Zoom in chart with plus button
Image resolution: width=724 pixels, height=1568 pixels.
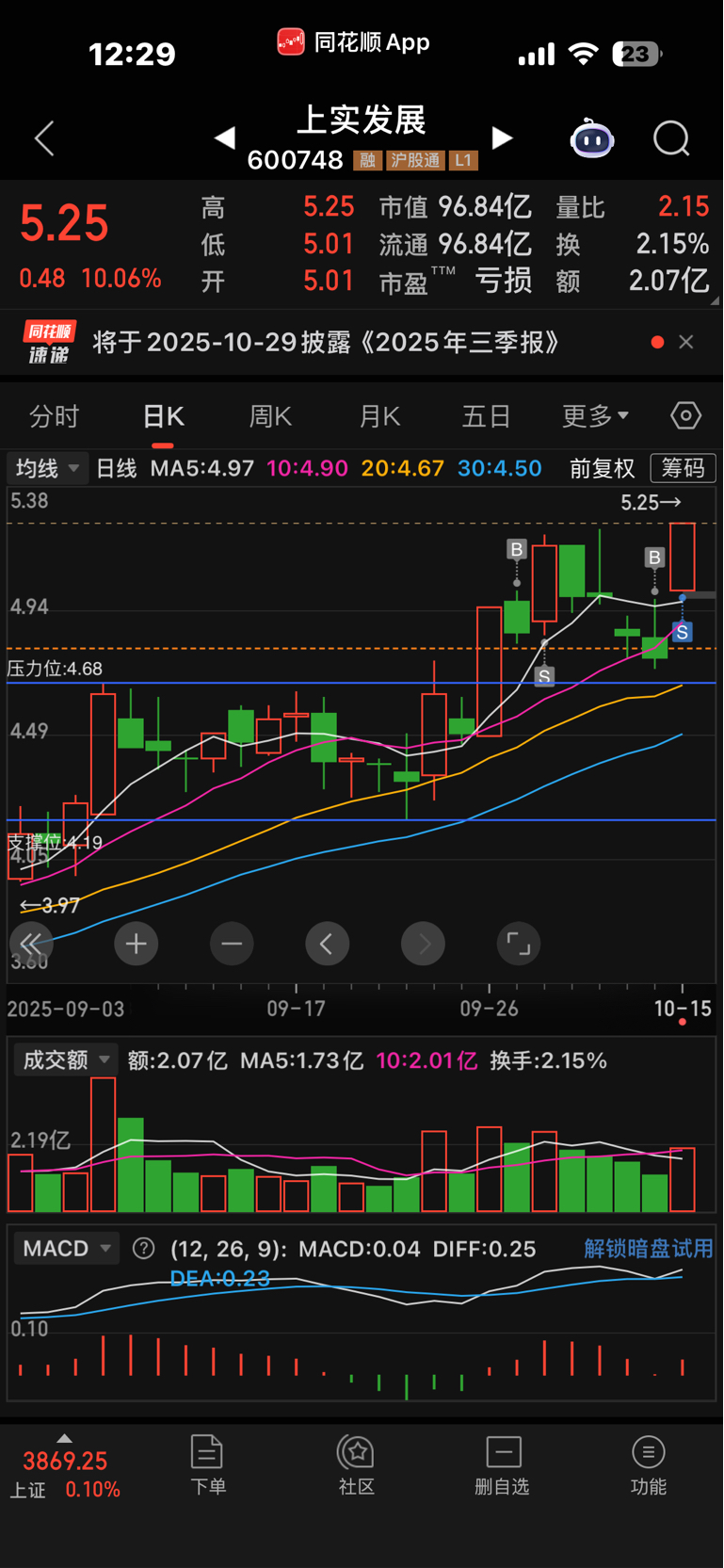[137, 944]
